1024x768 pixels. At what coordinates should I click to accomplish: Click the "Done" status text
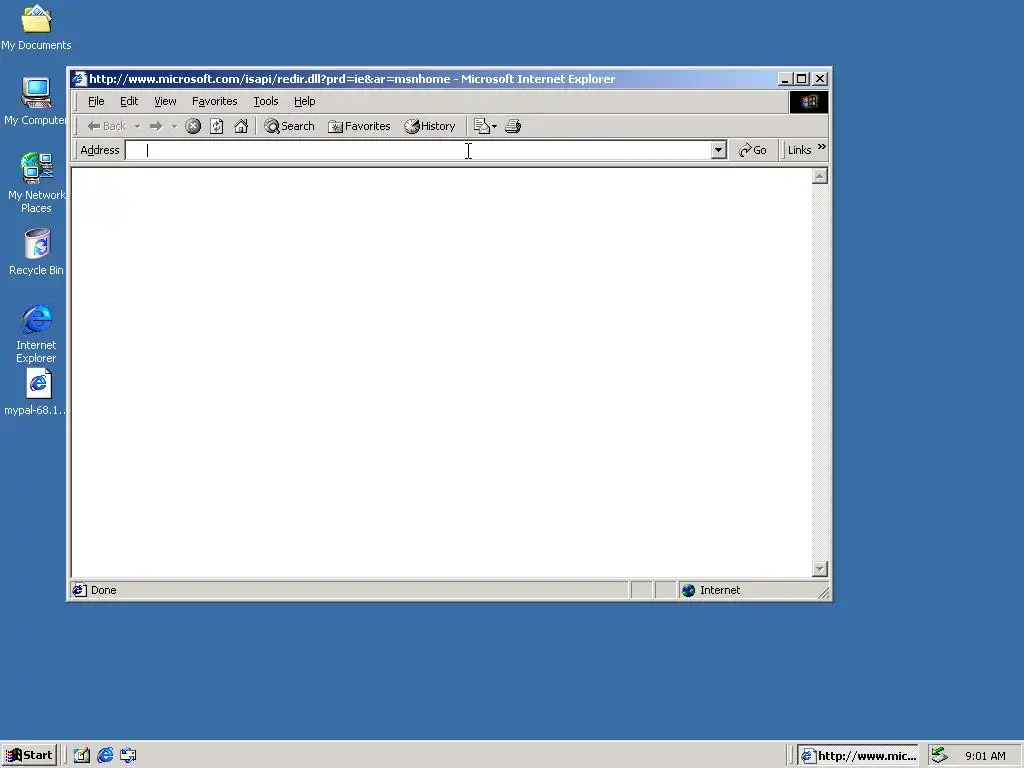click(104, 590)
